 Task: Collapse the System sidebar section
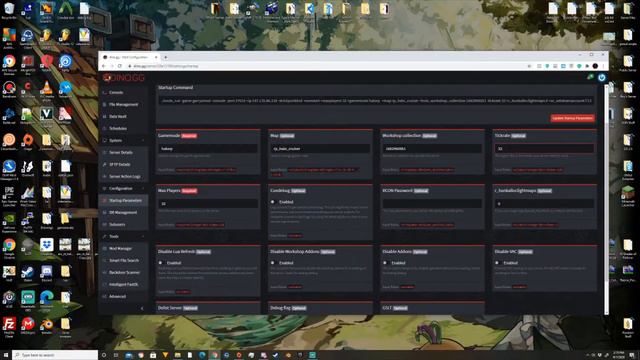tap(123, 140)
